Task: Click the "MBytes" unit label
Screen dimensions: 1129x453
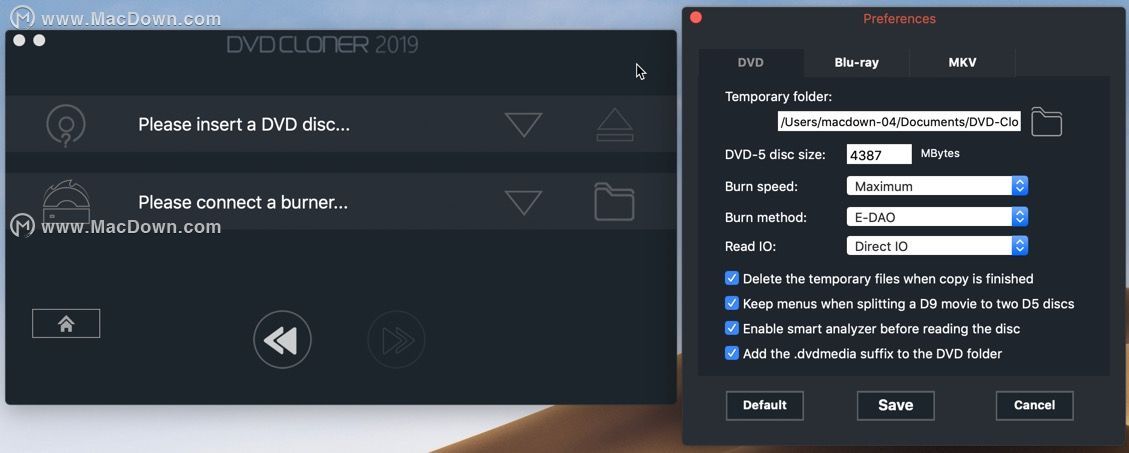Action: click(940, 153)
